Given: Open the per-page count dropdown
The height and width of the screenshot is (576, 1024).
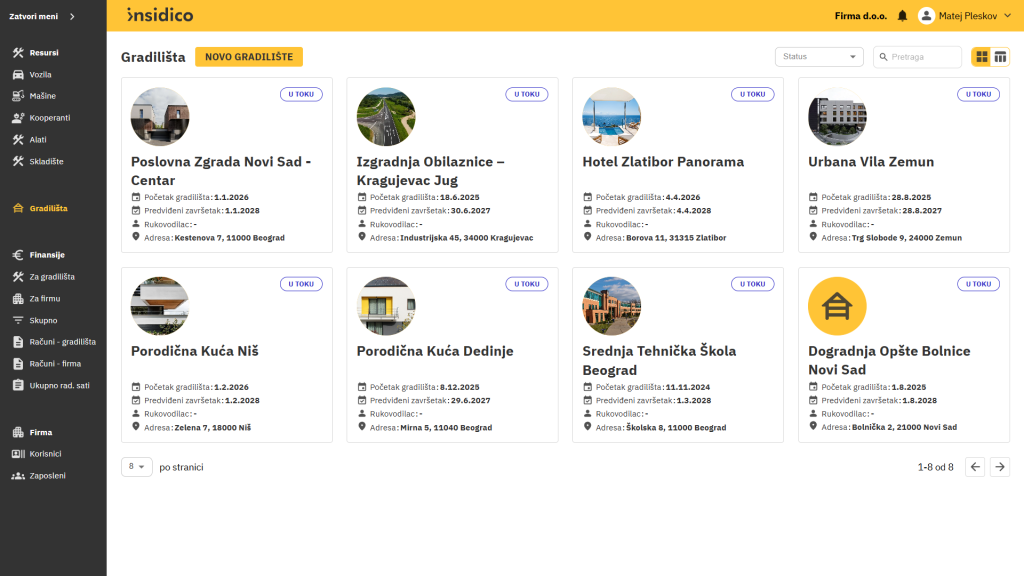Looking at the screenshot, I should pyautogui.click(x=136, y=467).
